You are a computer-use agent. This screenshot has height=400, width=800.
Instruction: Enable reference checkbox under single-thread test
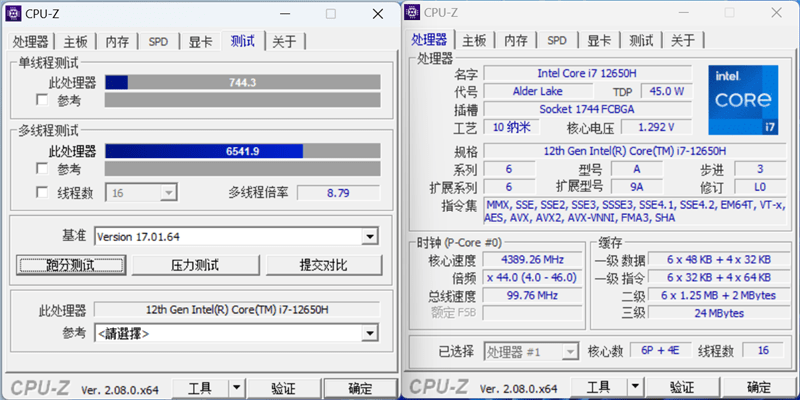42,100
